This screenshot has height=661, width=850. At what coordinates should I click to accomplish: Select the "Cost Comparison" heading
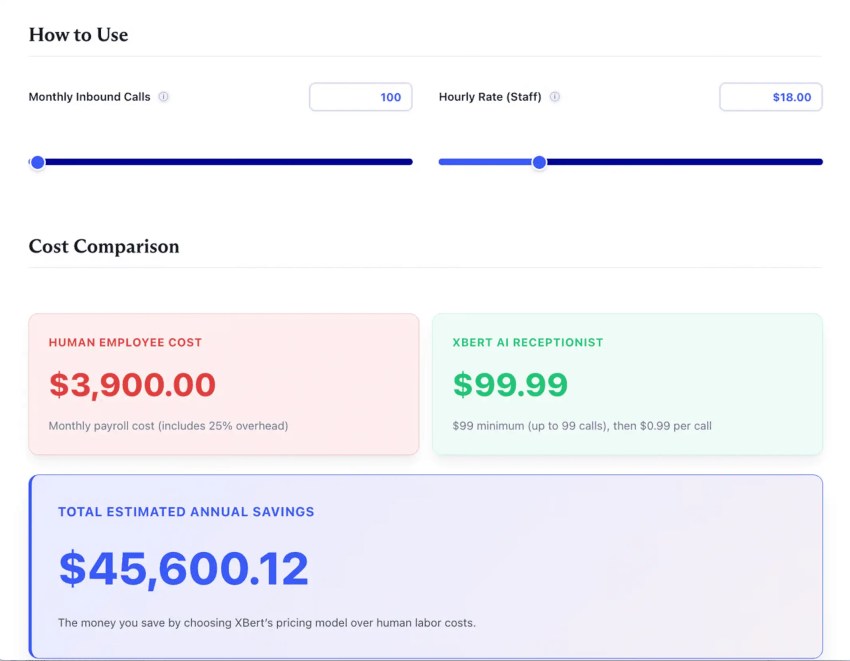104,246
